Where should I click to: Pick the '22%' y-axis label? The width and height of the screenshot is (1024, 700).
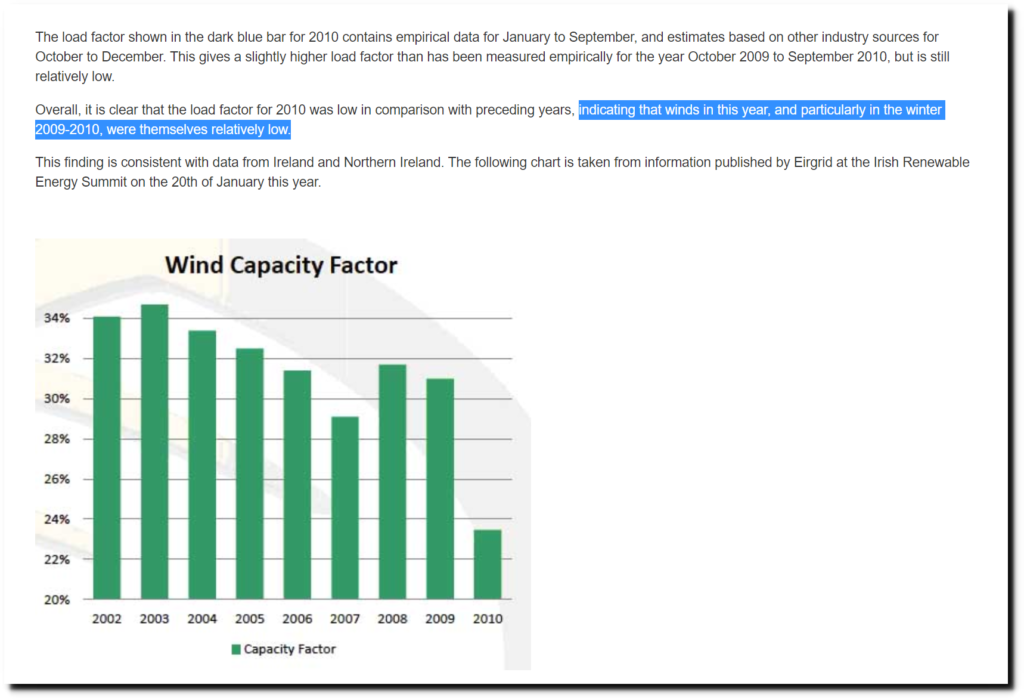(57, 560)
